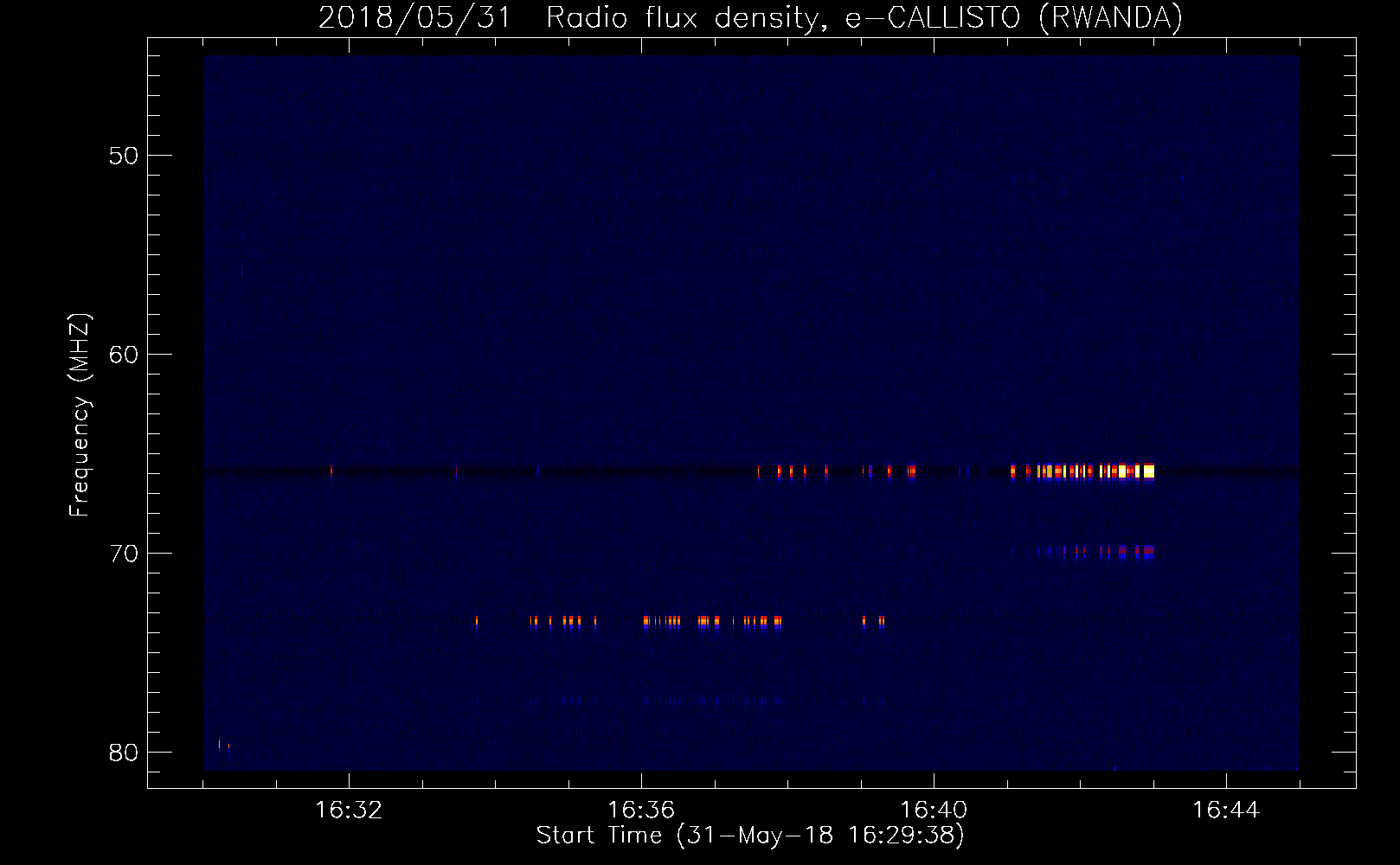Click the 16:44 time tick label
1400x865 pixels.
click(1226, 811)
